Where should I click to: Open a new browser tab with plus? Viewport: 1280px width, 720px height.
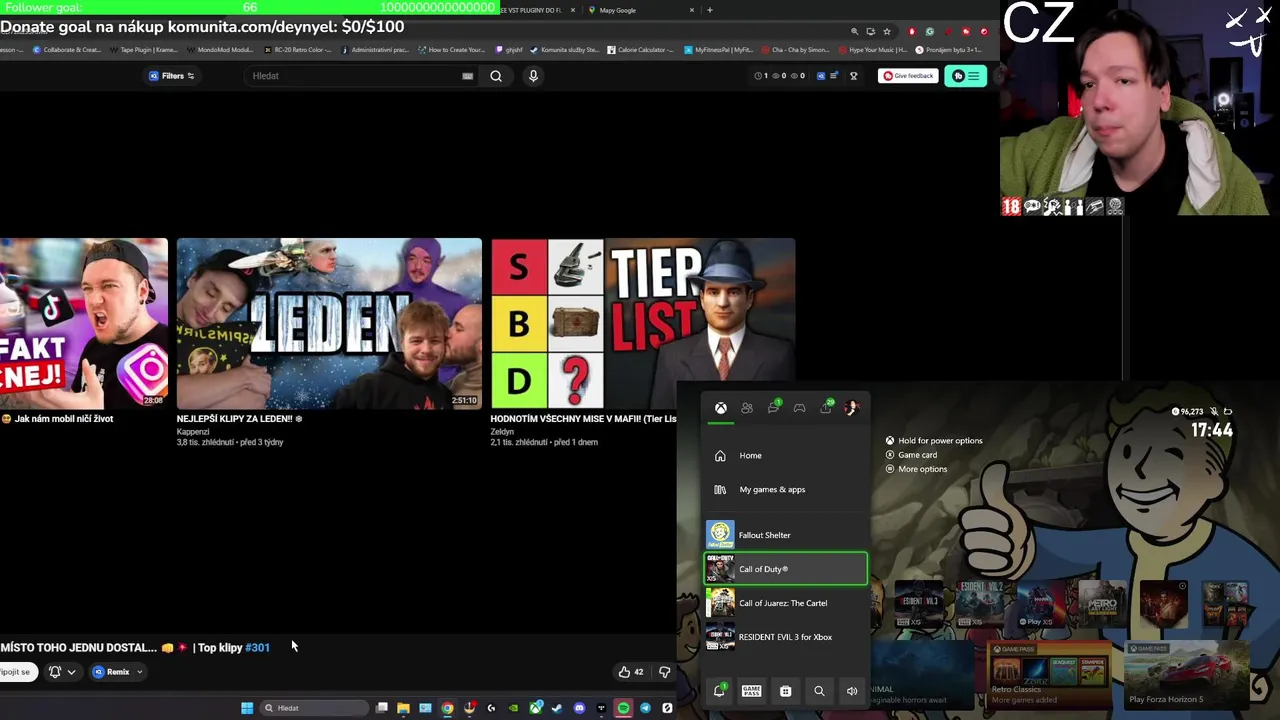[x=709, y=10]
